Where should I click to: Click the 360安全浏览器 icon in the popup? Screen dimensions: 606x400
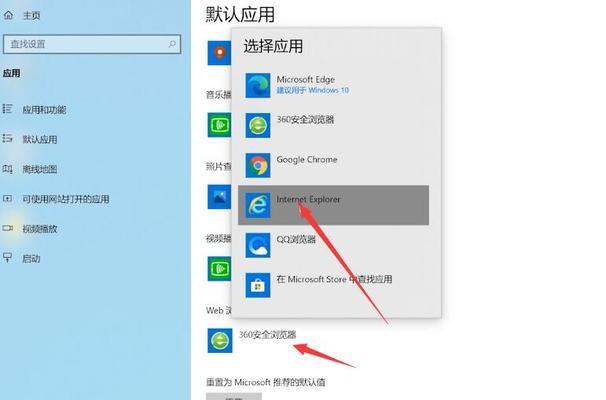point(258,125)
